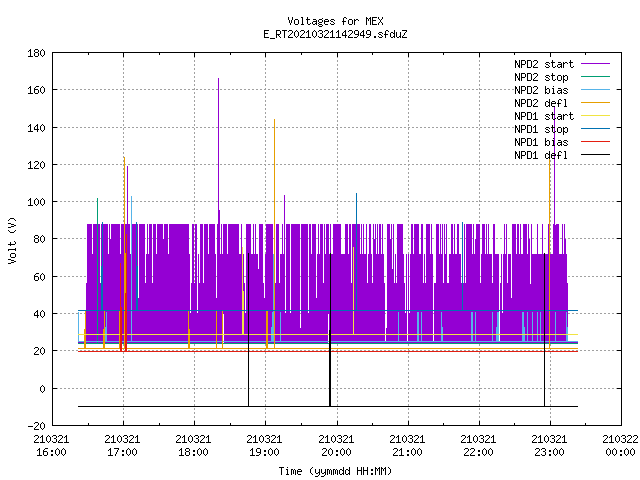Click the 'NPD2 stop' legend label
This screenshot has height=480, width=640.
click(x=541, y=77)
